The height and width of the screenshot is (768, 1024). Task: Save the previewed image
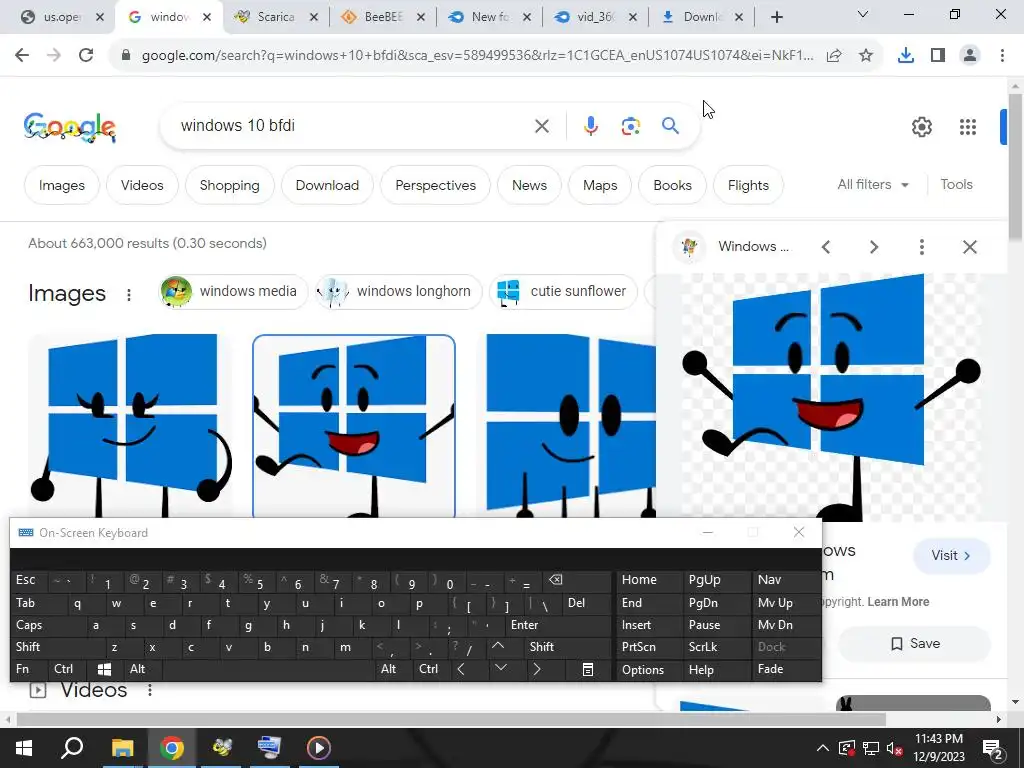tap(914, 644)
